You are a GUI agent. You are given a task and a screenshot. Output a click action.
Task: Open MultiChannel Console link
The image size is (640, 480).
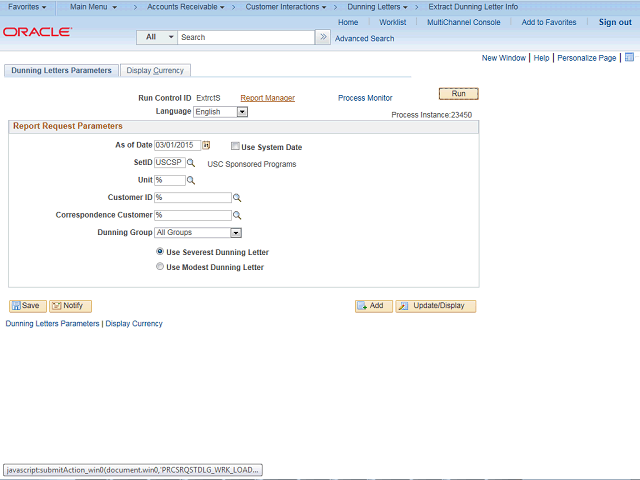463,22
